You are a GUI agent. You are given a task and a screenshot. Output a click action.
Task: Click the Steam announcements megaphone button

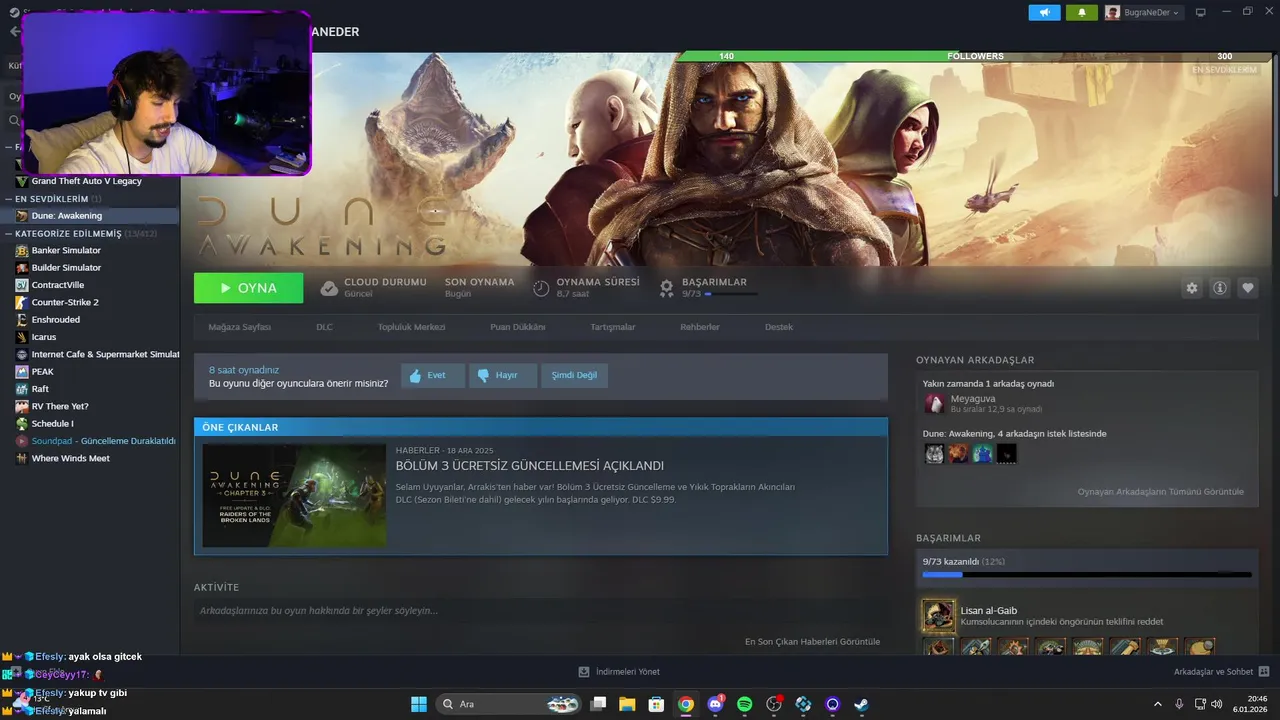pyautogui.click(x=1044, y=12)
